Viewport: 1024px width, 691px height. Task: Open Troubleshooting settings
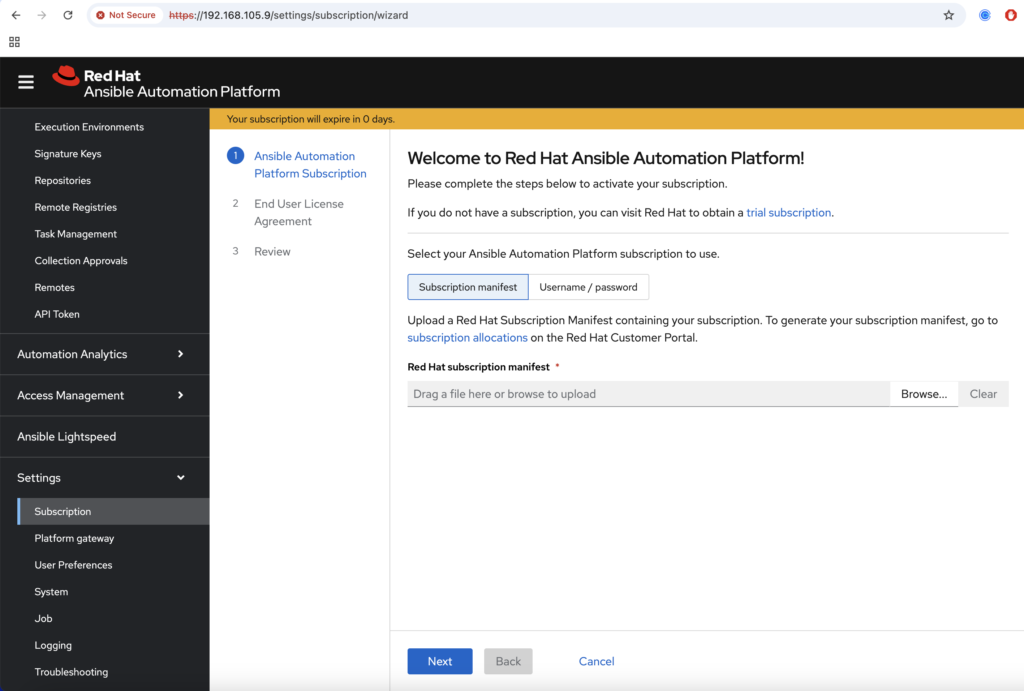(71, 672)
